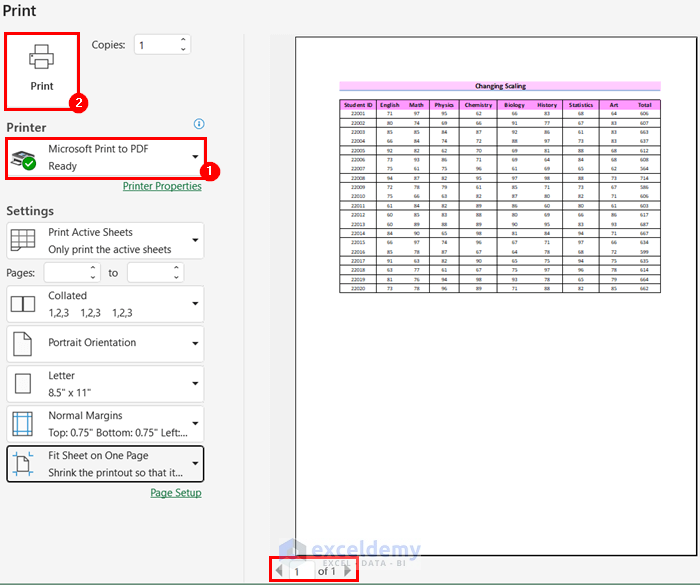Click the 'Student ID' header in the preview table

[x=358, y=105]
